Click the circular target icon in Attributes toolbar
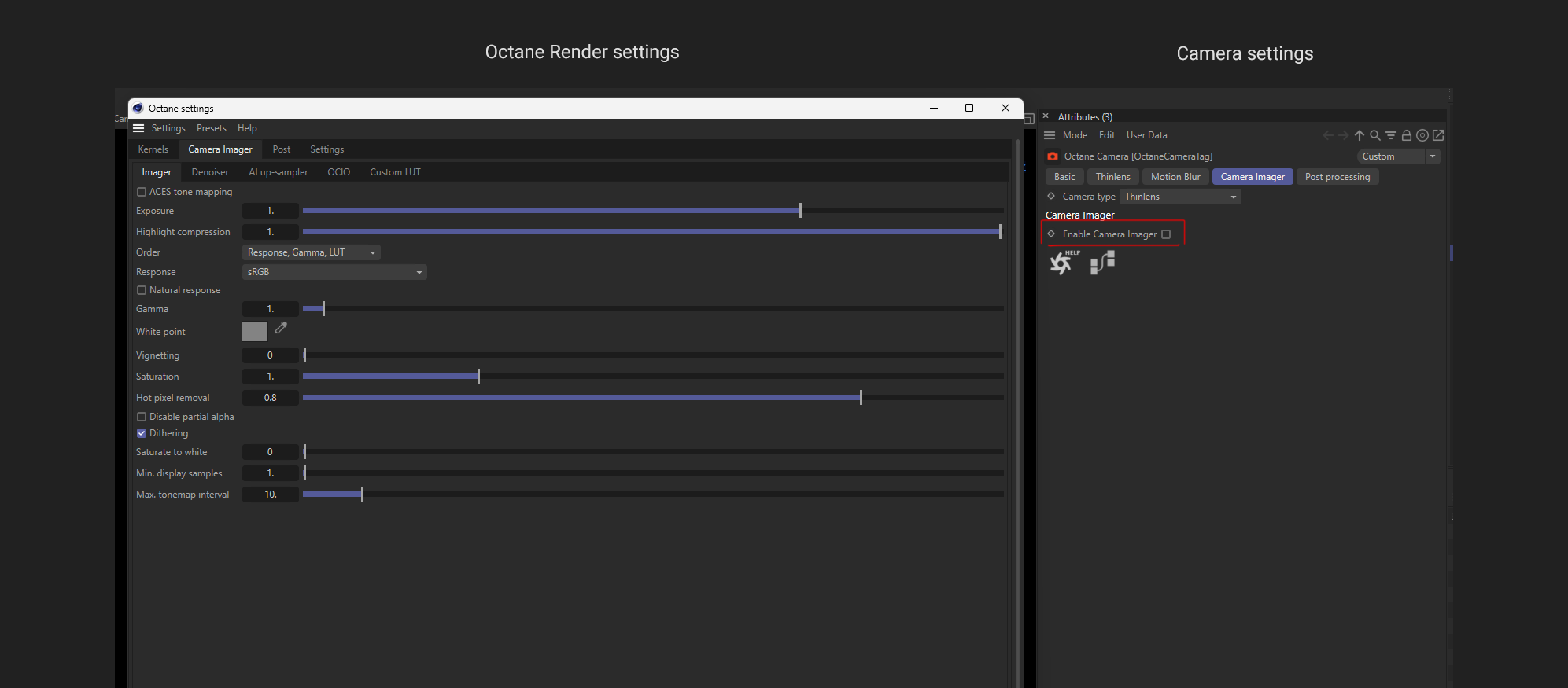Screen dimensions: 1568x688 pos(1422,135)
